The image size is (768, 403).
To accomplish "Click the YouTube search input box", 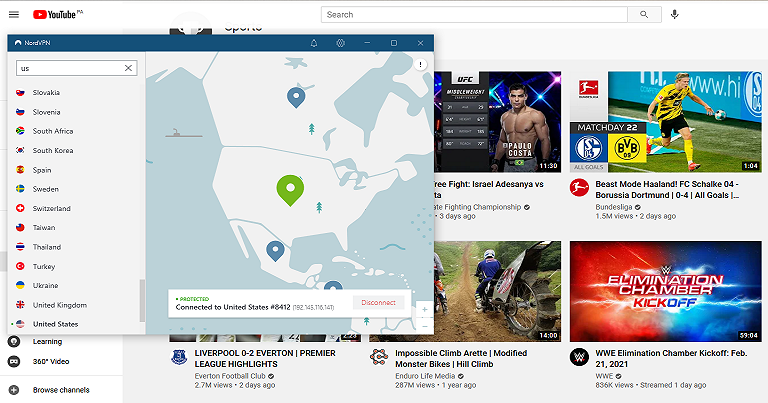I will [474, 15].
